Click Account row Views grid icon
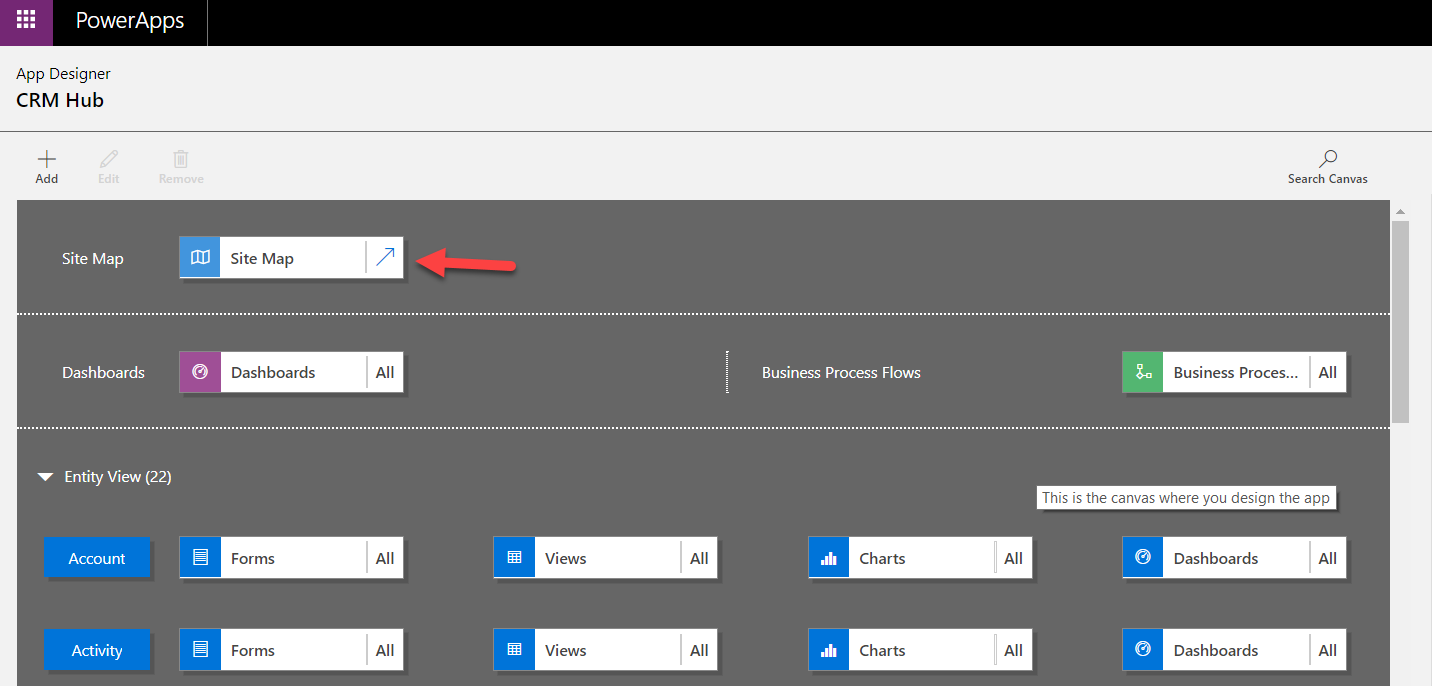Viewport: 1432px width, 686px height. click(x=514, y=558)
